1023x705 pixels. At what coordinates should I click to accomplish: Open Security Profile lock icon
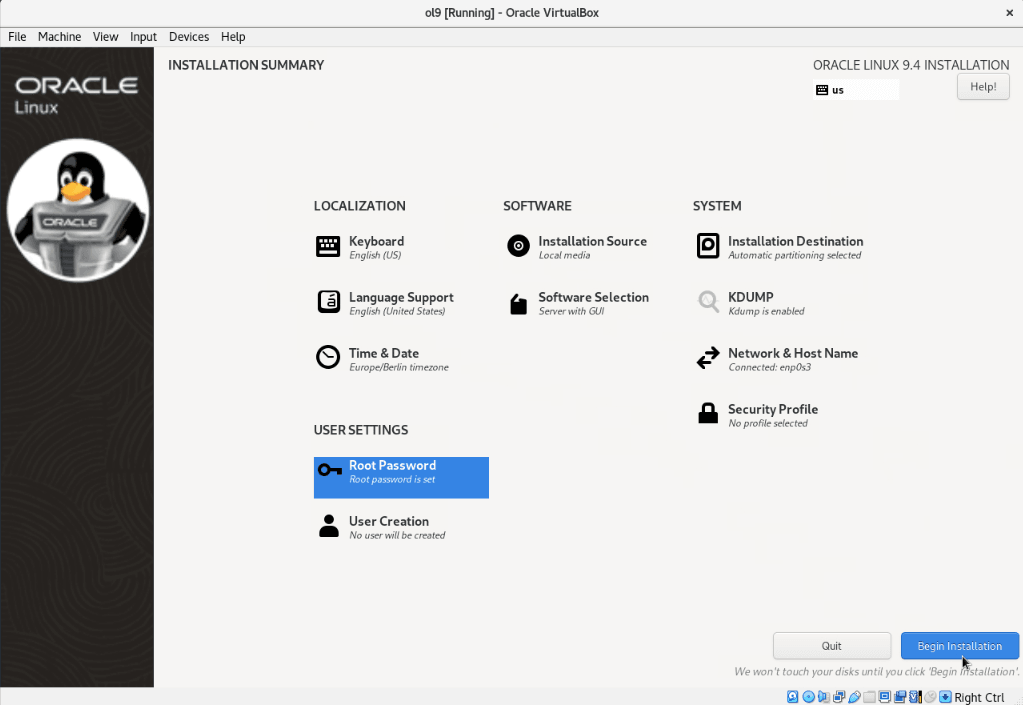(x=708, y=413)
